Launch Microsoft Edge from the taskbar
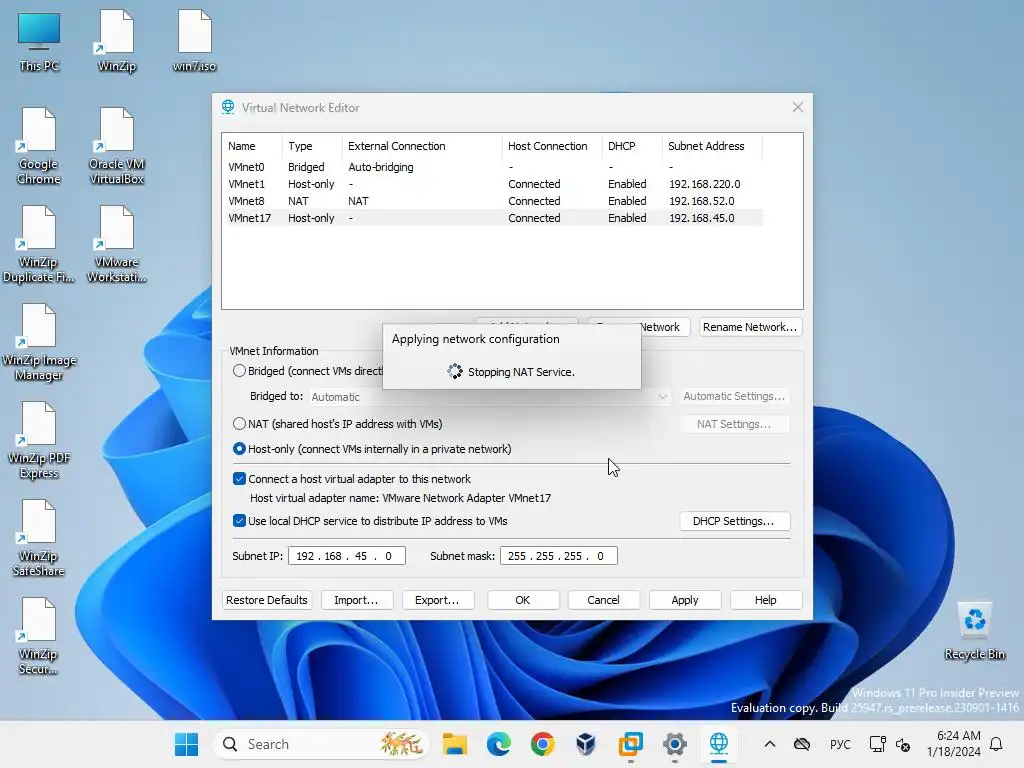Screen dimensions: 1024x768 click(498, 744)
